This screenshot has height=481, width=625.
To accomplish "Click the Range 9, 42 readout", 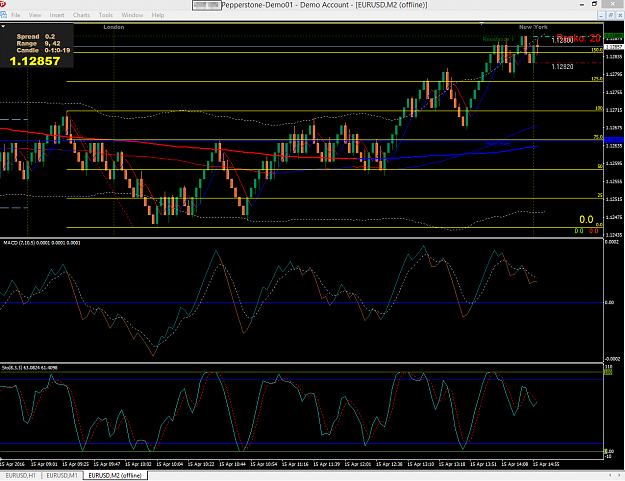I will click(x=38, y=43).
